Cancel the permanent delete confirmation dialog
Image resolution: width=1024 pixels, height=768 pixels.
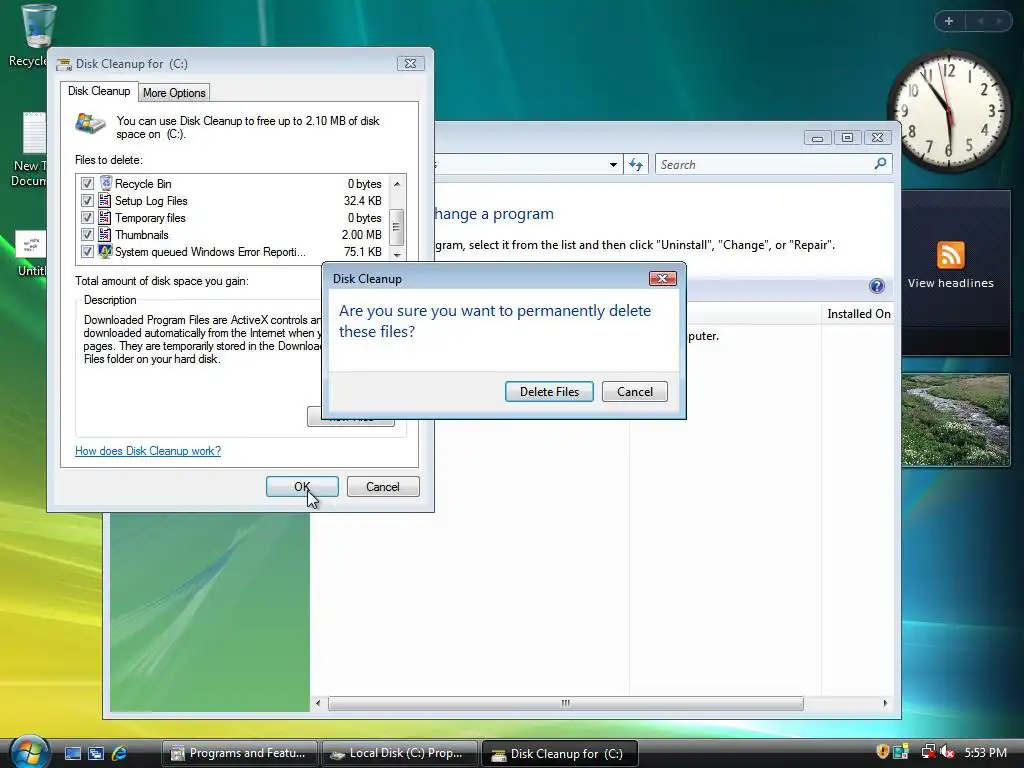[635, 392]
